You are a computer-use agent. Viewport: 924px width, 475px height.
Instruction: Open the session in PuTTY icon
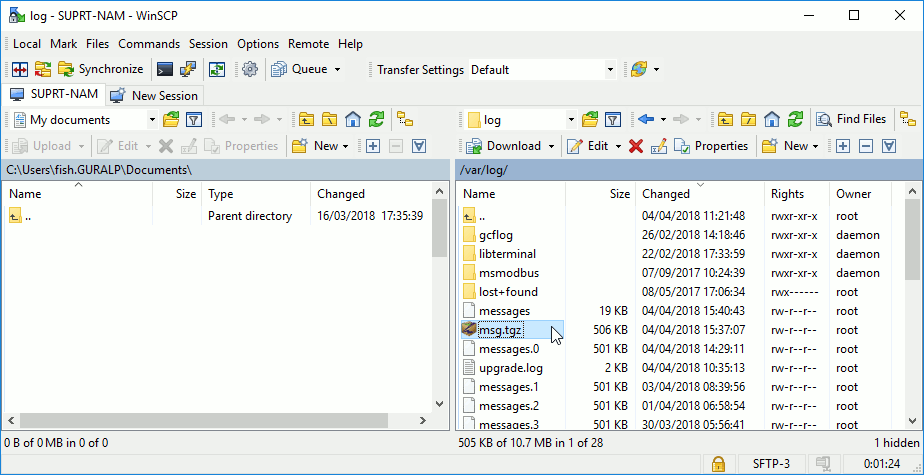(188, 70)
